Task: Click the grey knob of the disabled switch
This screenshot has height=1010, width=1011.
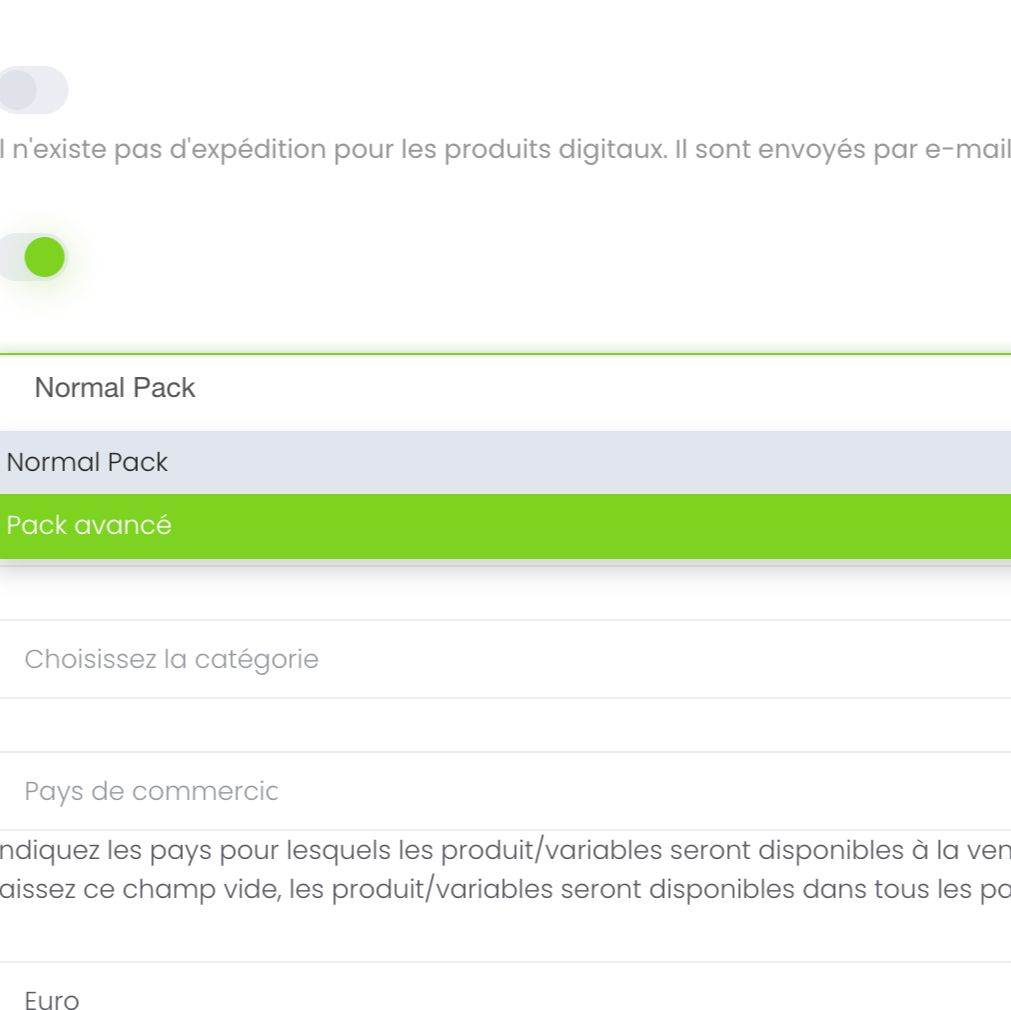Action: 19,90
